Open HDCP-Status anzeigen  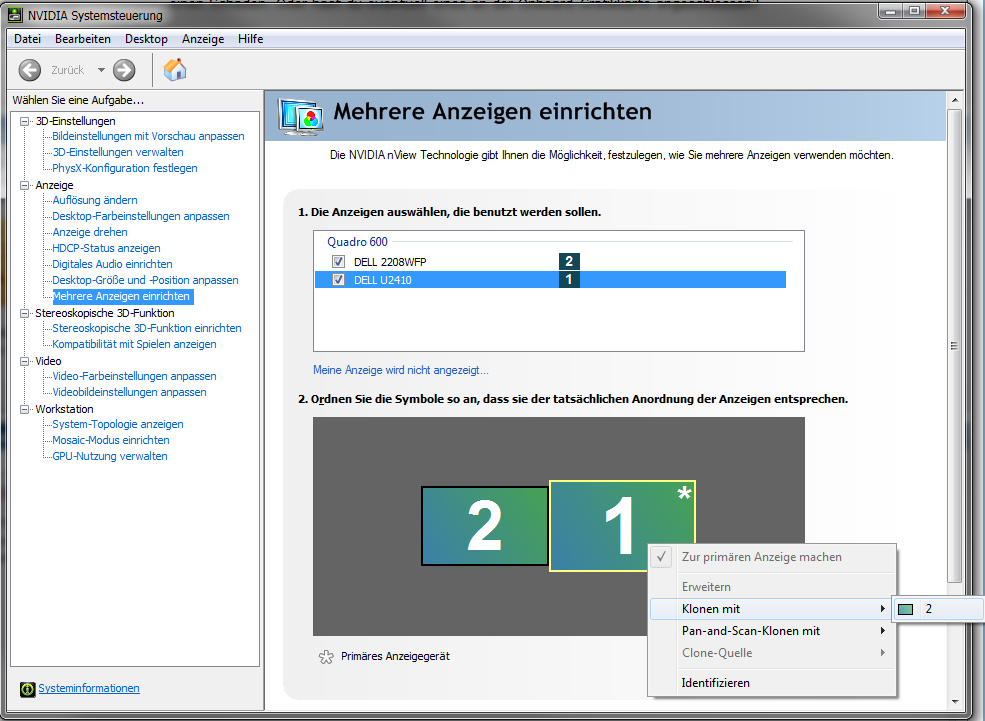pyautogui.click(x=106, y=248)
